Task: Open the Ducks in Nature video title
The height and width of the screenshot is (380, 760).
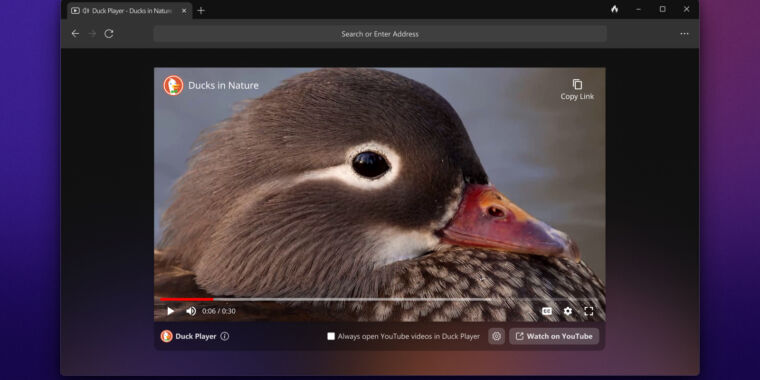Action: (x=223, y=86)
